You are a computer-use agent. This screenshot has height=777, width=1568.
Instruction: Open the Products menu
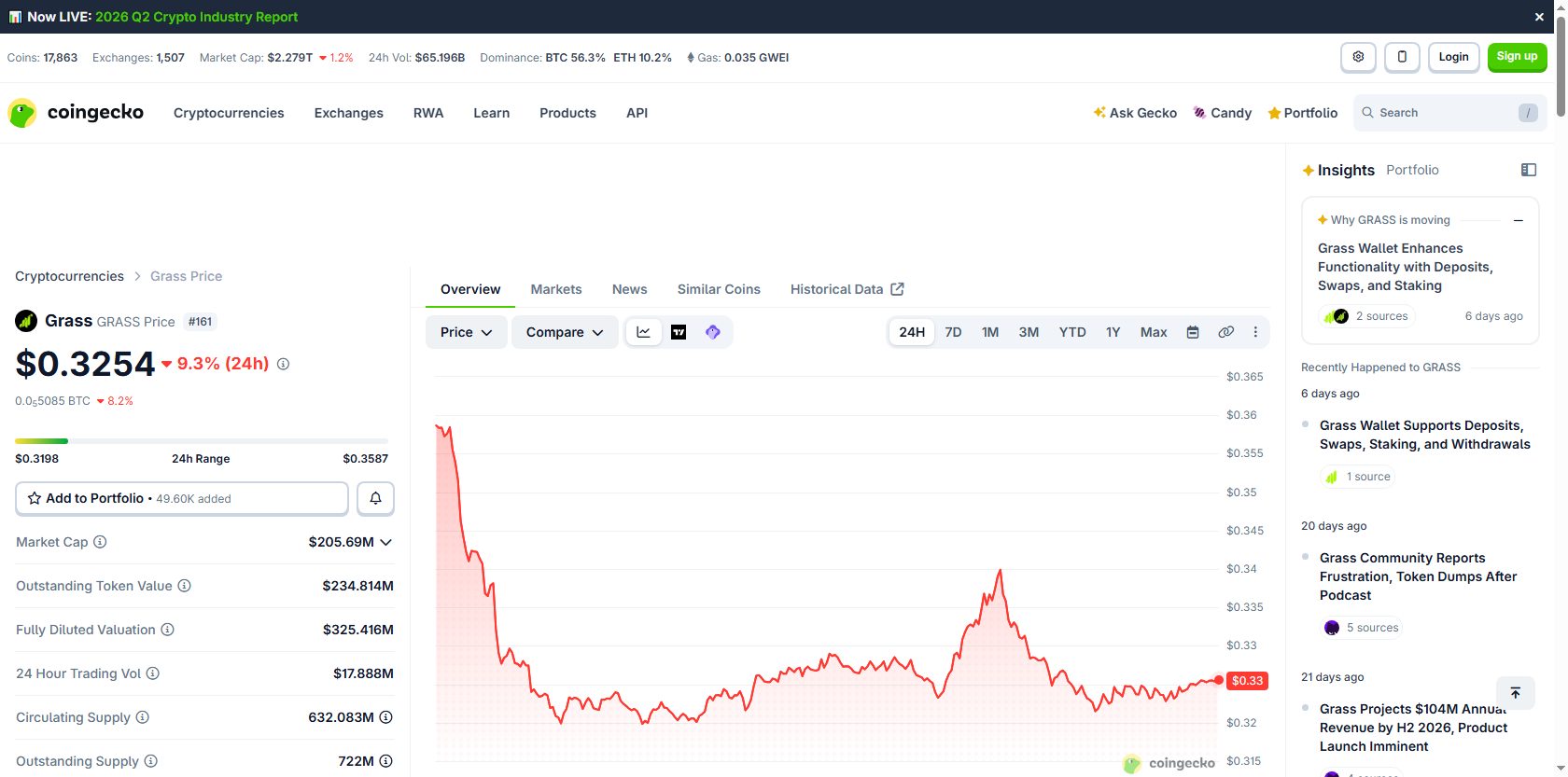(567, 113)
